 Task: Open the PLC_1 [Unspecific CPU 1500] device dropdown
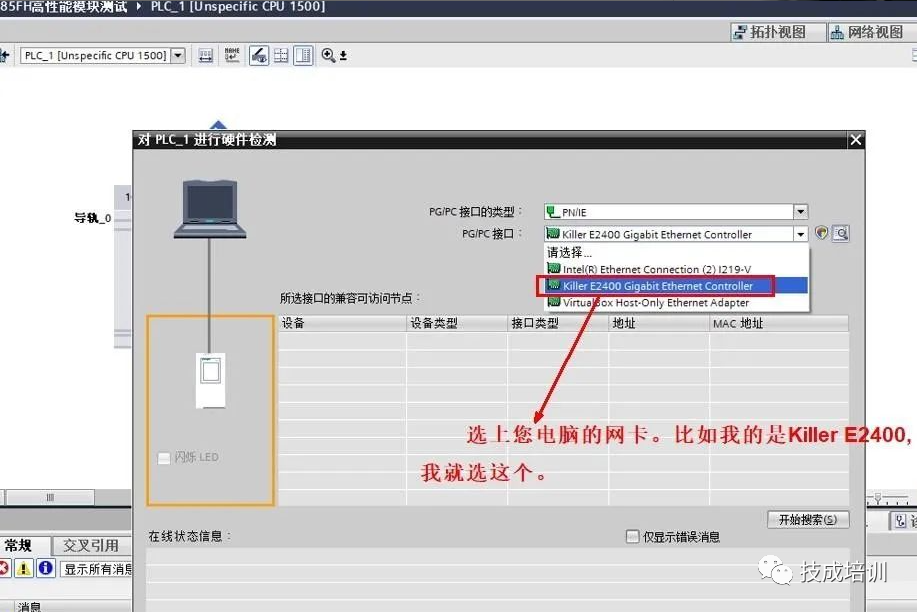[178, 56]
